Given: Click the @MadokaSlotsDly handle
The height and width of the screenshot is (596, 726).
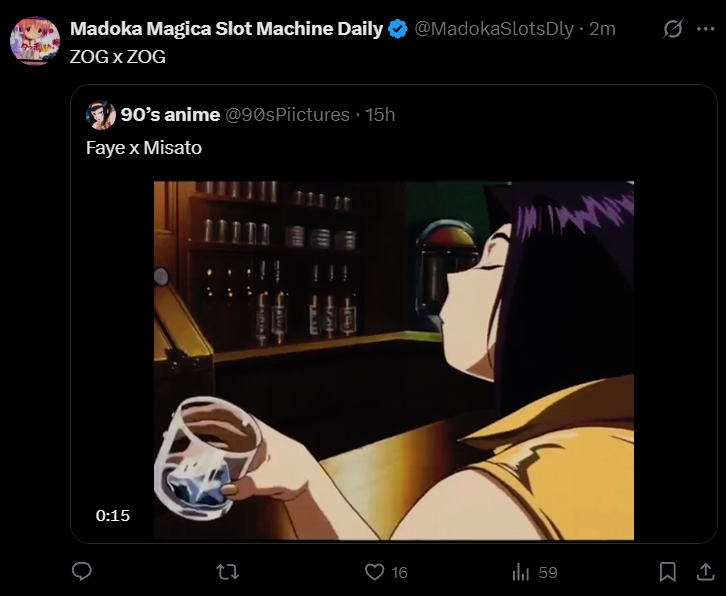Looking at the screenshot, I should click(494, 29).
